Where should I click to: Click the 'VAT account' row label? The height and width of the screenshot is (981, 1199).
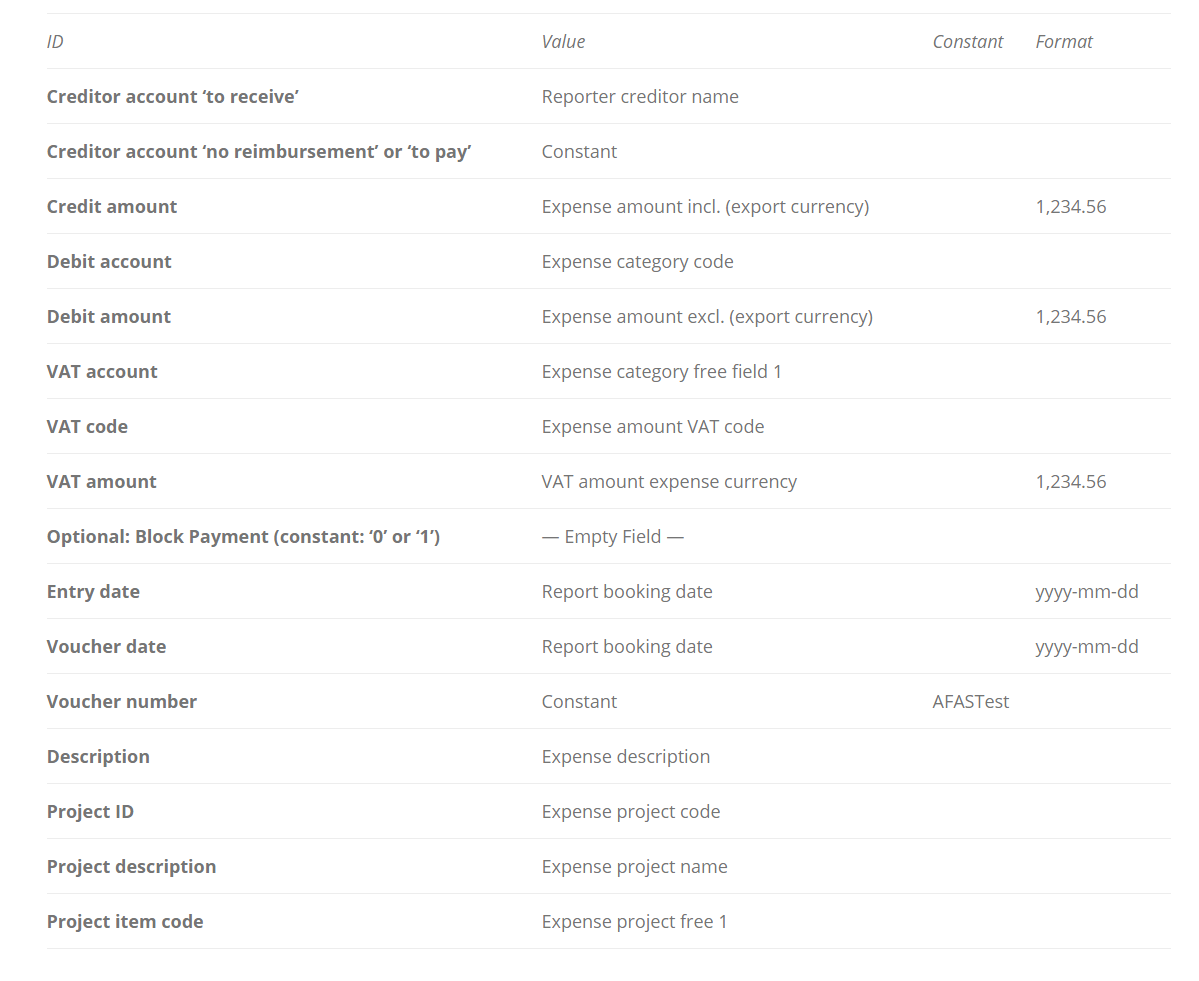(x=102, y=372)
